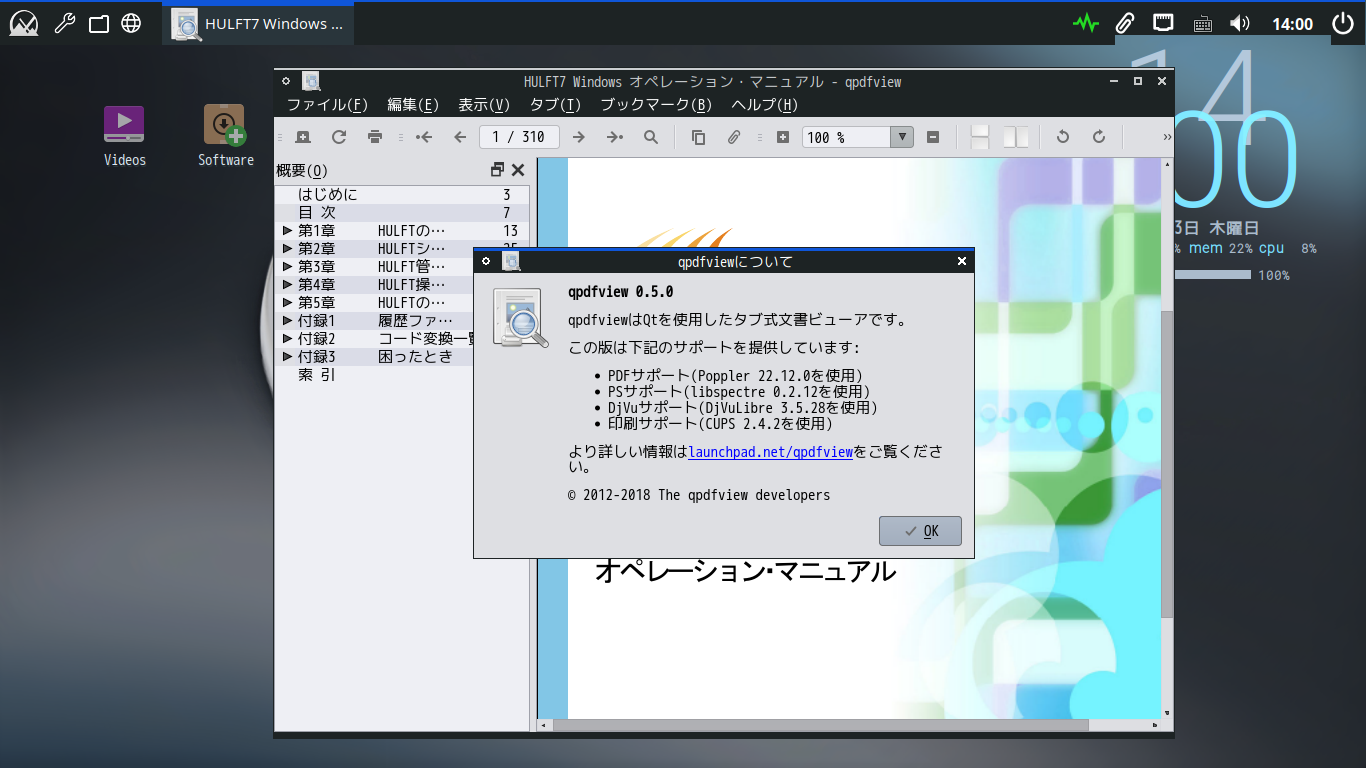This screenshot has width=1366, height=768.
Task: Click the qpdfview window menu icon in title bar
Action: coord(286,82)
